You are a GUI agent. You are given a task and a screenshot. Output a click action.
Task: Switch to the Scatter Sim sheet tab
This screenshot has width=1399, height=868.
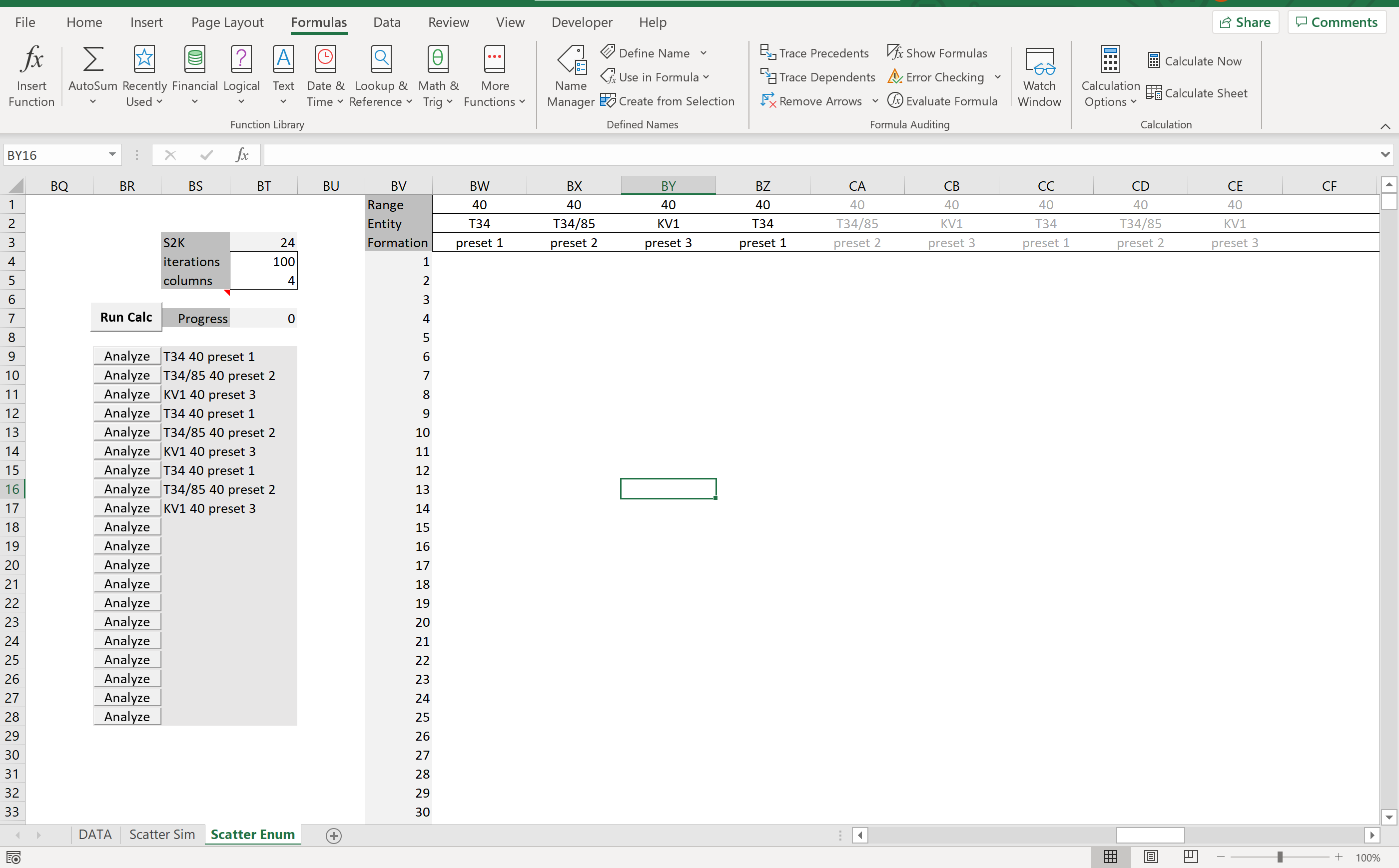[162, 834]
